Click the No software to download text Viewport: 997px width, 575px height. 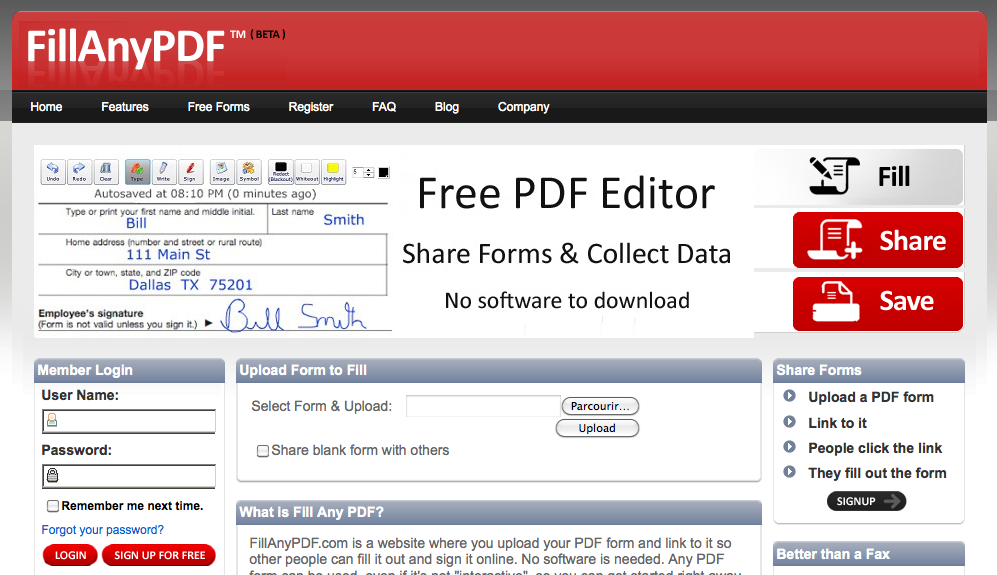coord(567,300)
